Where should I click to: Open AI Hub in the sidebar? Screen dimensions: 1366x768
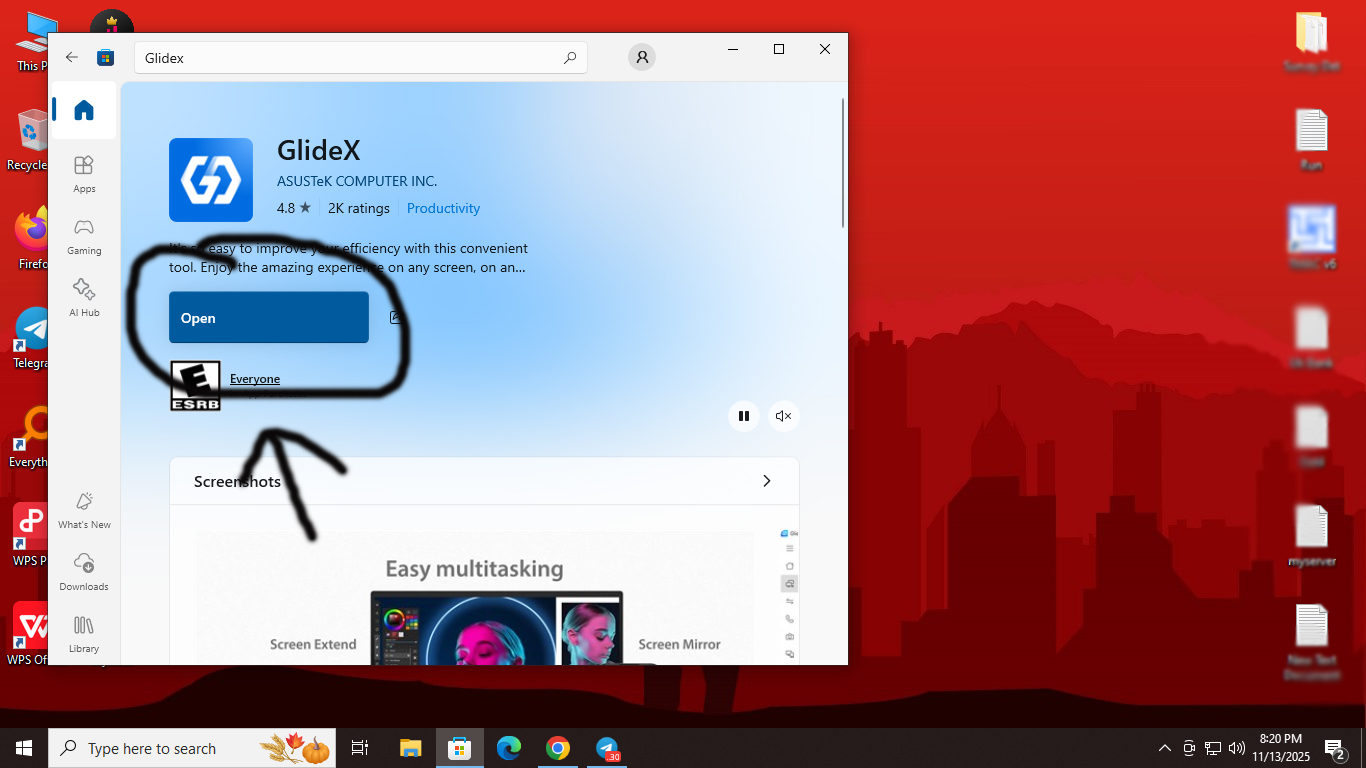[84, 298]
